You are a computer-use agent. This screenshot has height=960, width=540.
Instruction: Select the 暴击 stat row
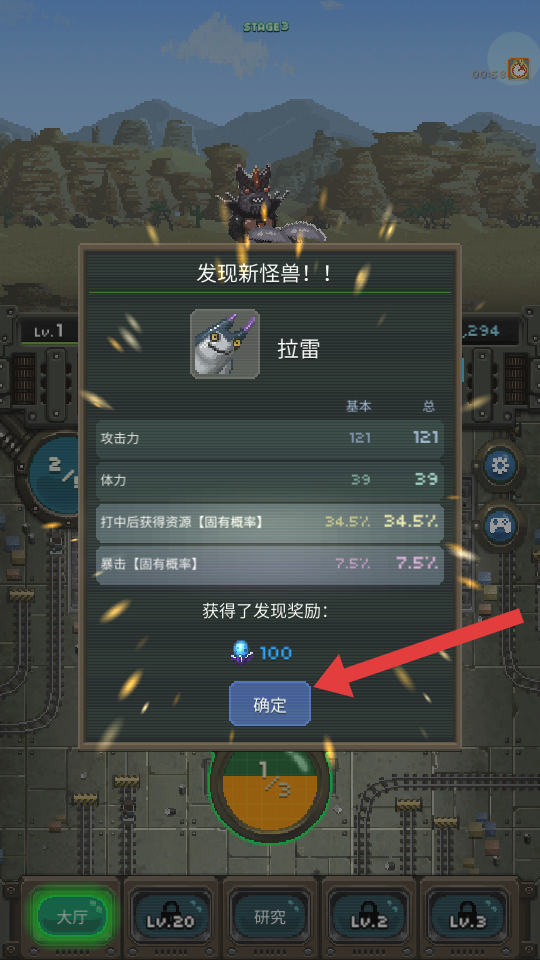point(270,564)
